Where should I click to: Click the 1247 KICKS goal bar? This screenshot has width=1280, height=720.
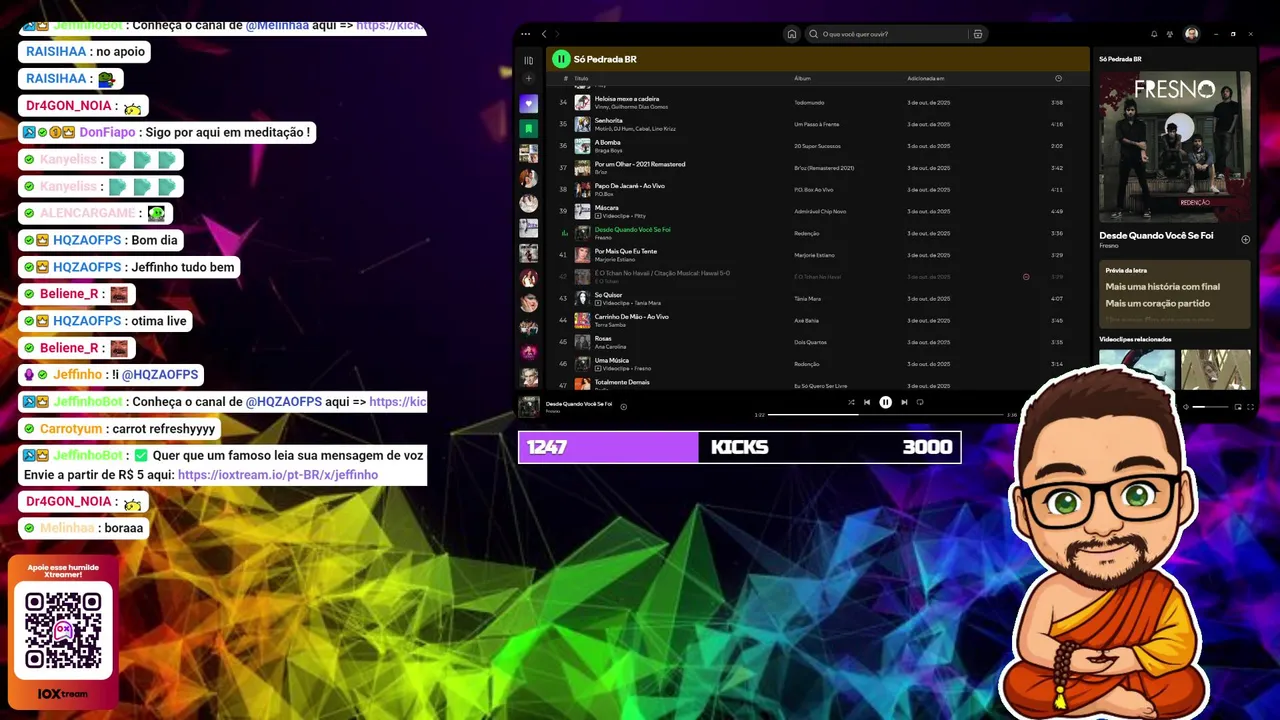(740, 447)
